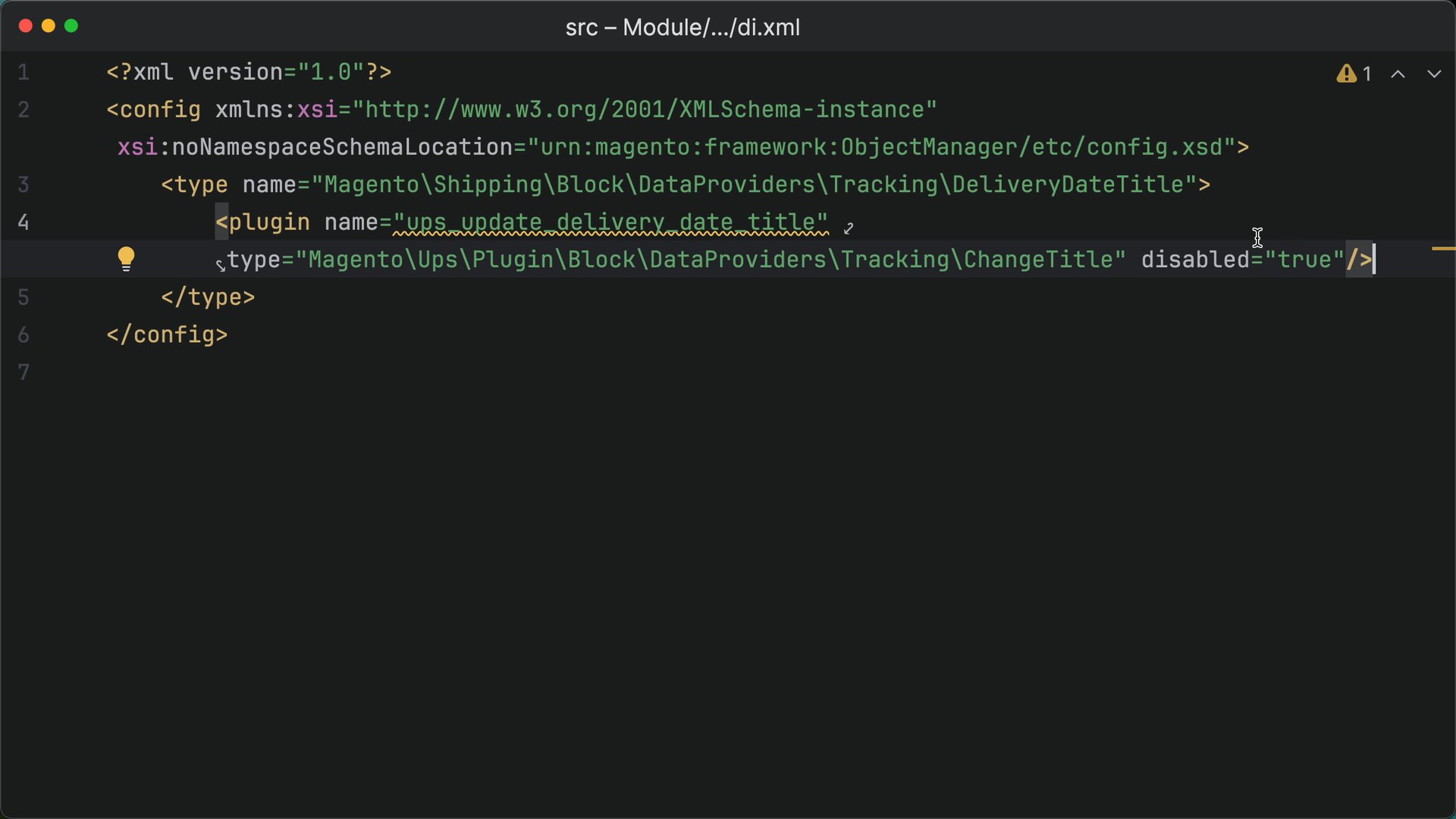This screenshot has width=1456, height=819.
Task: Click the DeliveryDateTitle type name value
Action: pos(754,184)
